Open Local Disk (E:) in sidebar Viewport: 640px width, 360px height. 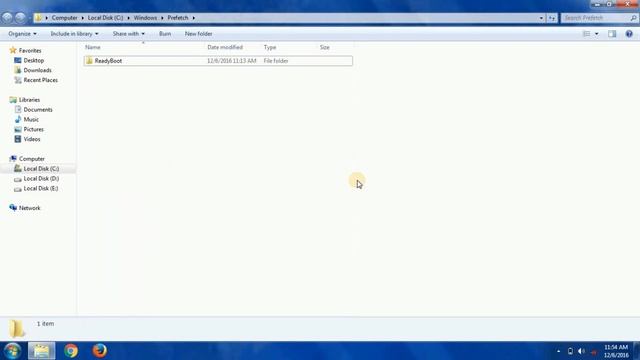(x=40, y=188)
